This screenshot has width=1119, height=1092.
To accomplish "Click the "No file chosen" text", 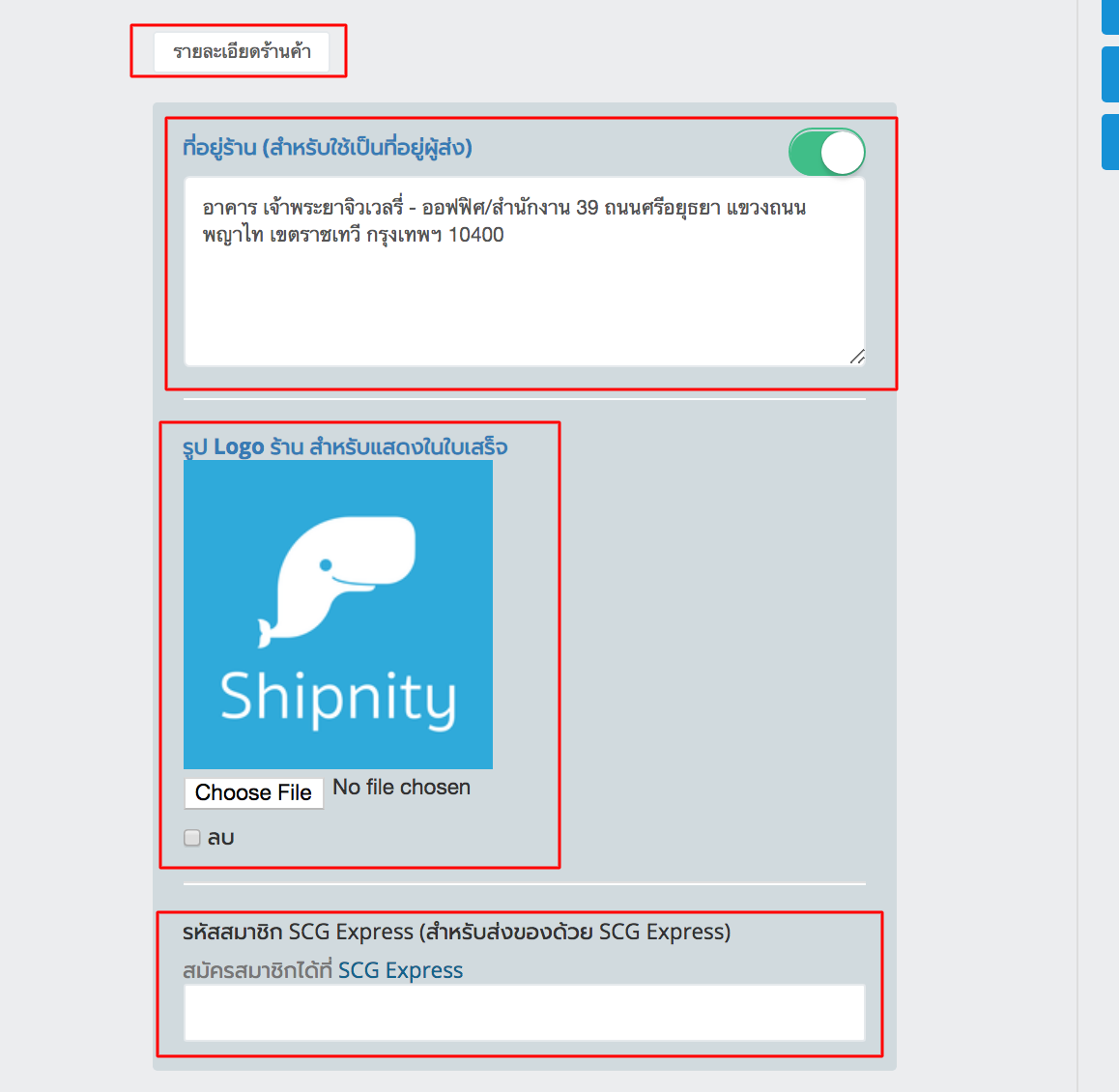I will (400, 788).
